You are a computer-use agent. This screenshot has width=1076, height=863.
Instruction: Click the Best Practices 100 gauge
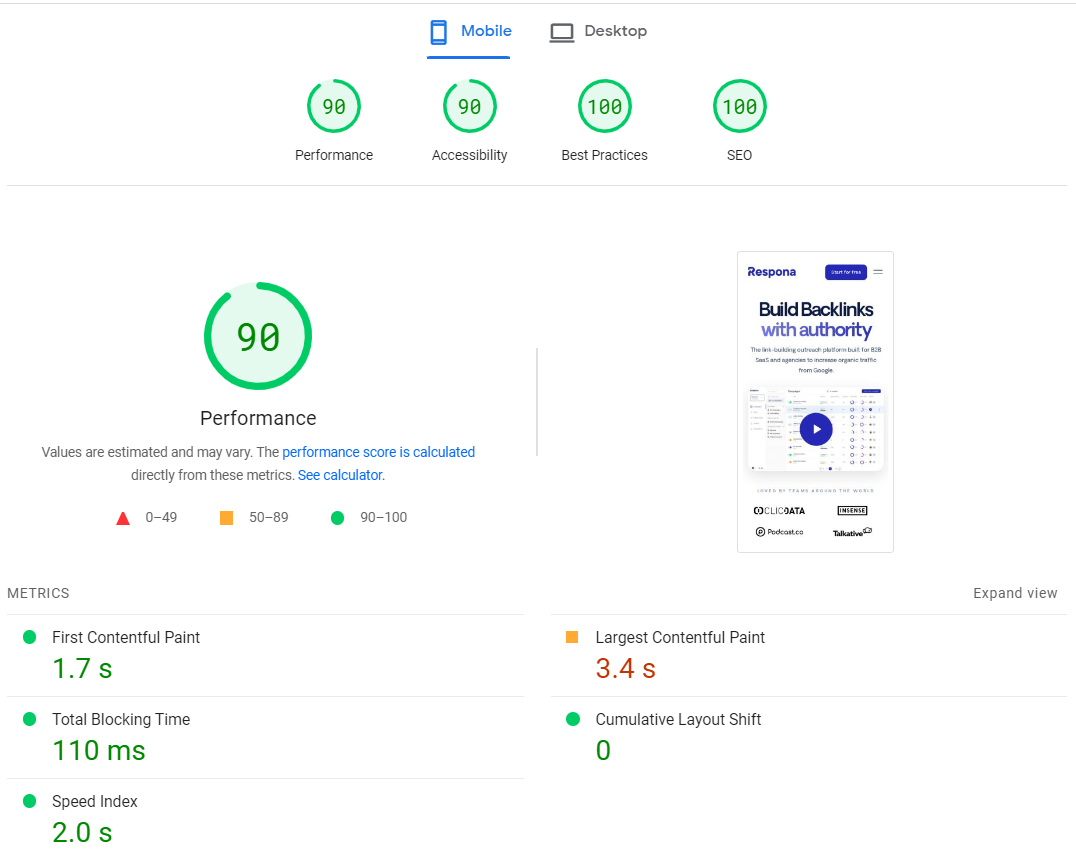pos(604,105)
